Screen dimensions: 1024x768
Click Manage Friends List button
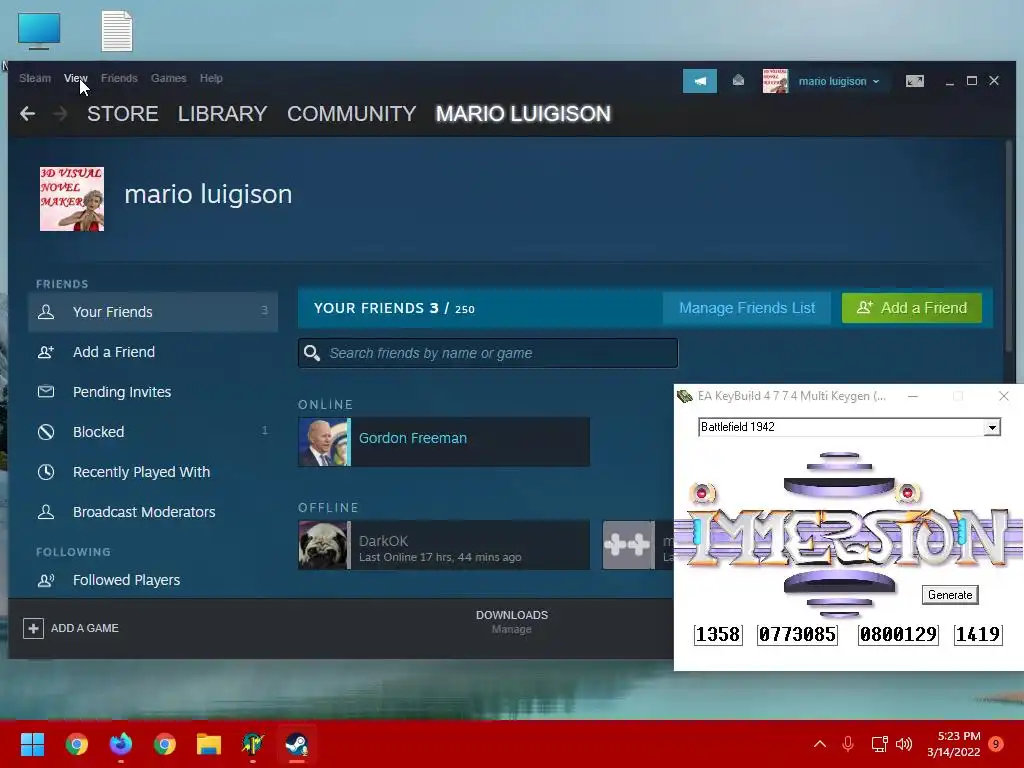[x=746, y=308]
